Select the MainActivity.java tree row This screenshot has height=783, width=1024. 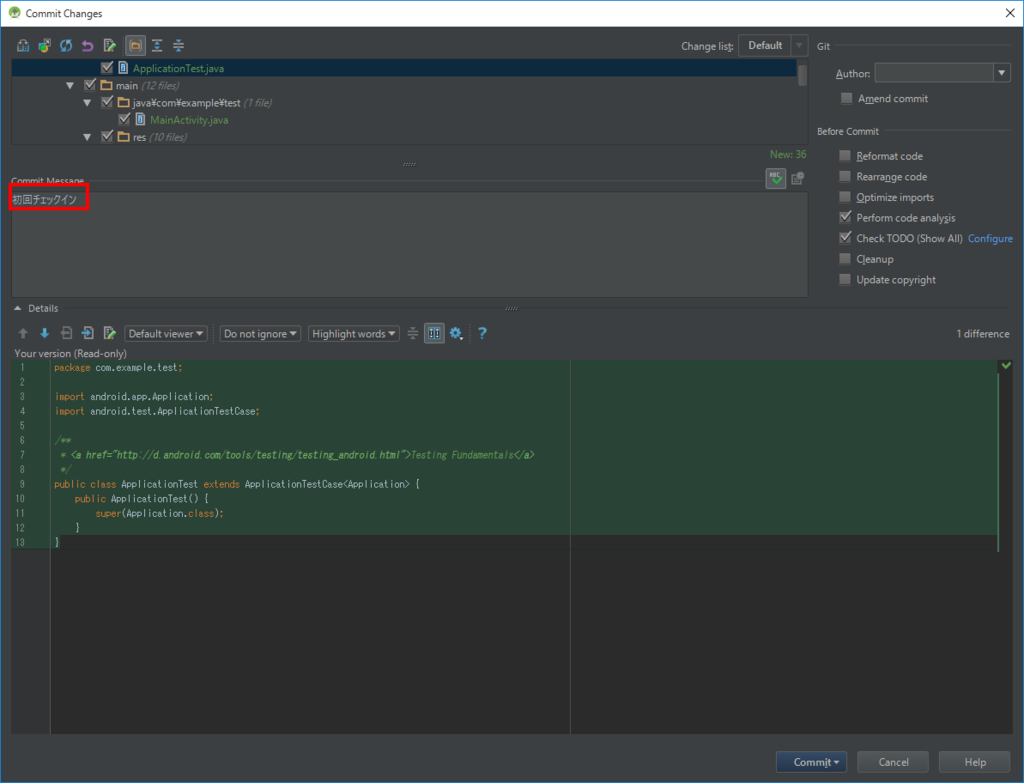click(404, 120)
